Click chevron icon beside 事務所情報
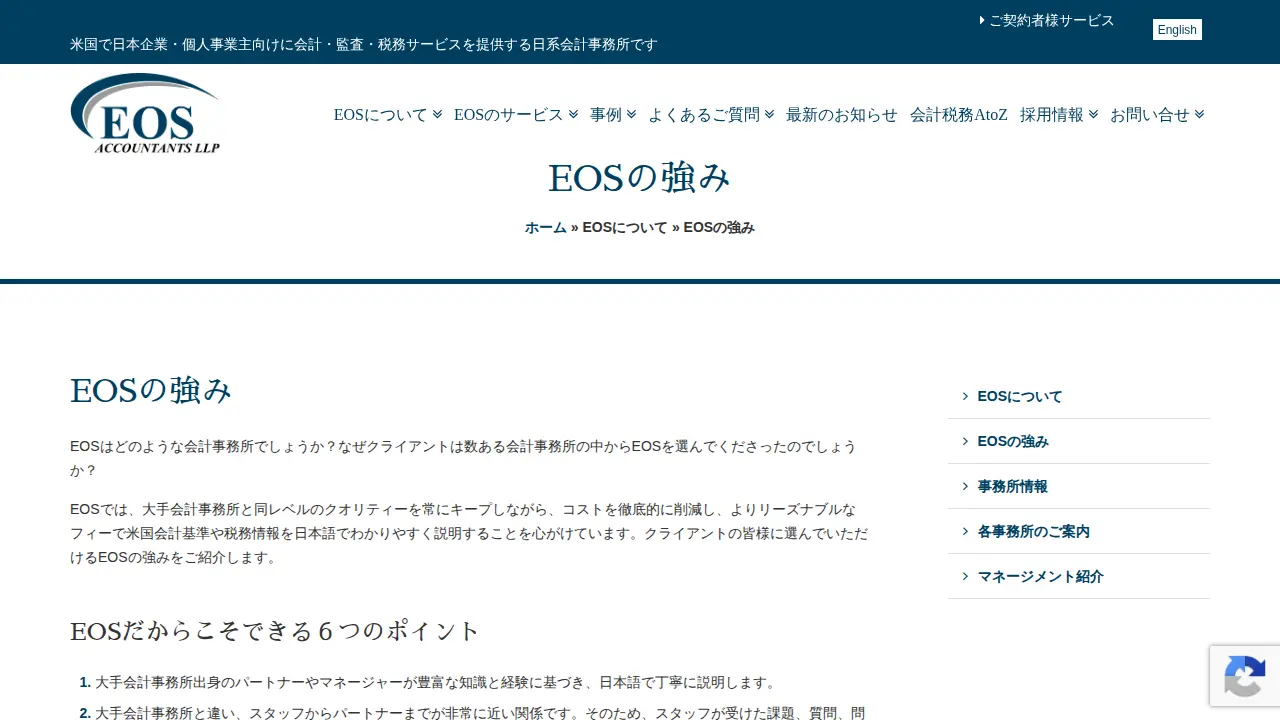Image resolution: width=1280 pixels, height=720 pixels. coord(966,486)
